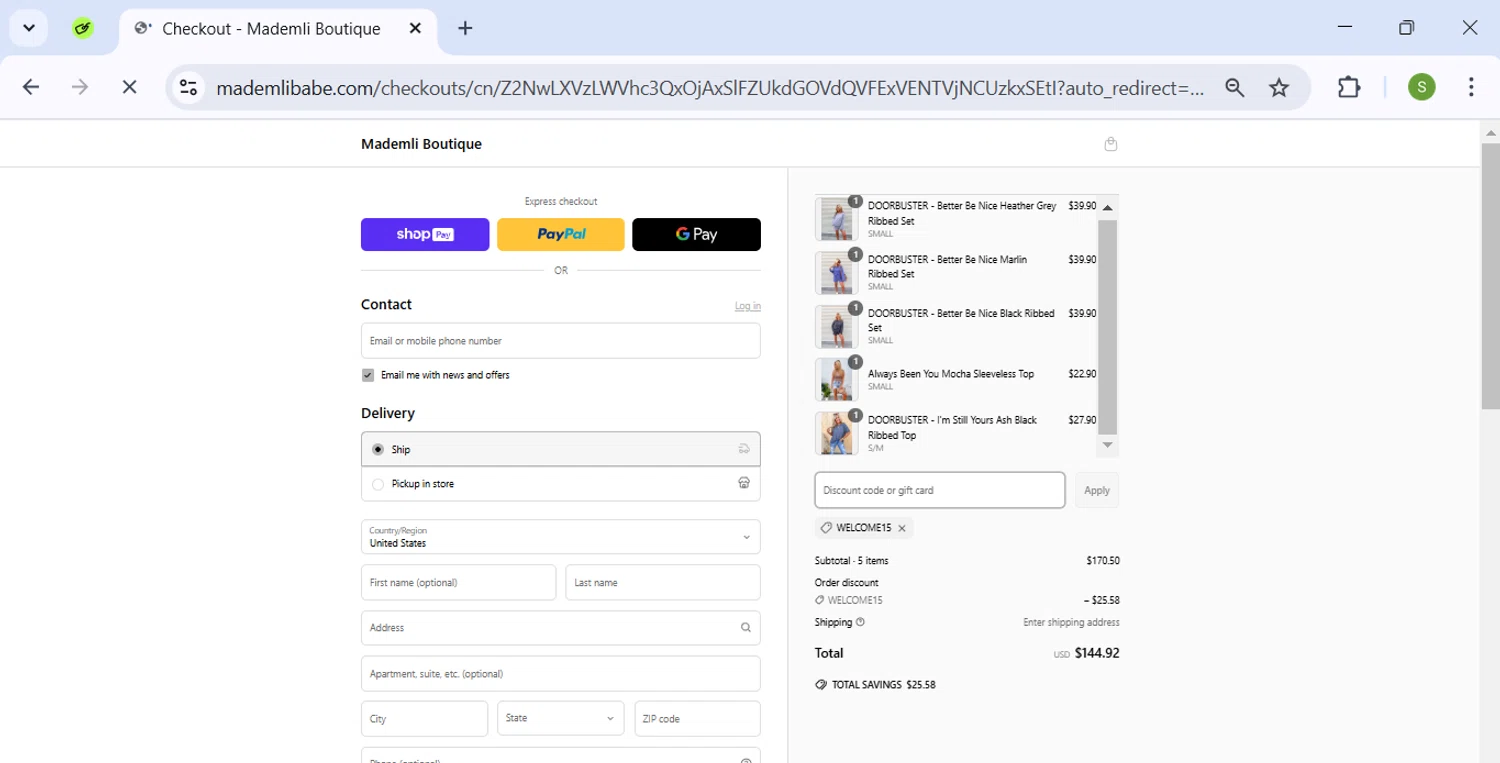This screenshot has width=1500, height=763.
Task: Click the Mocha Sleeveless Top thumbnail
Action: (x=837, y=379)
